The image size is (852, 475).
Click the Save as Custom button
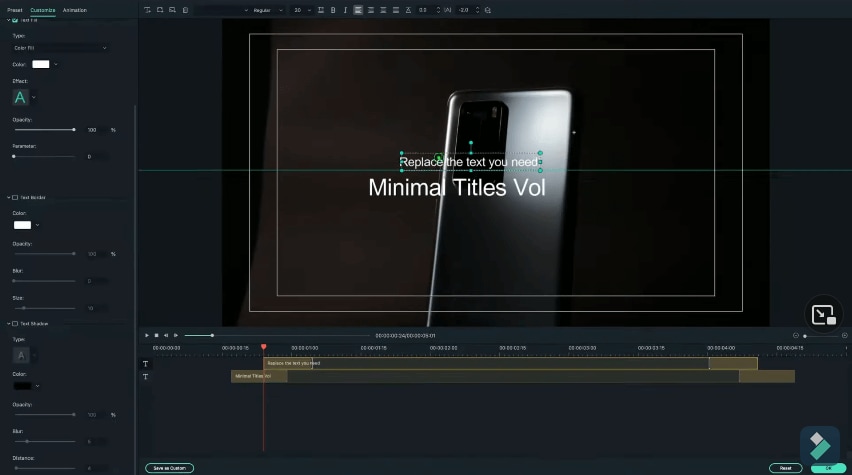(170, 468)
